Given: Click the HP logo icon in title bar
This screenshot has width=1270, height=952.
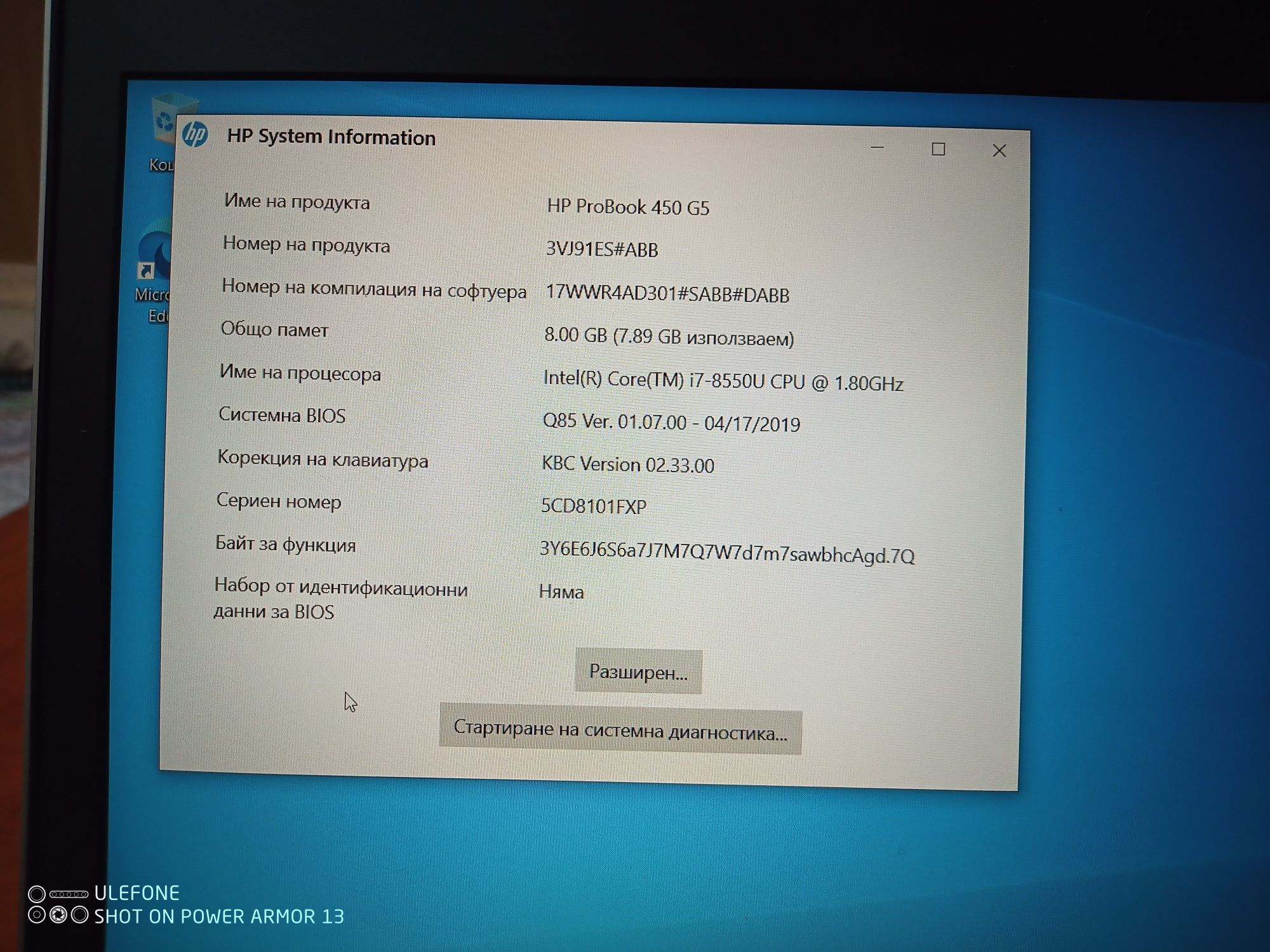Looking at the screenshot, I should point(195,135).
